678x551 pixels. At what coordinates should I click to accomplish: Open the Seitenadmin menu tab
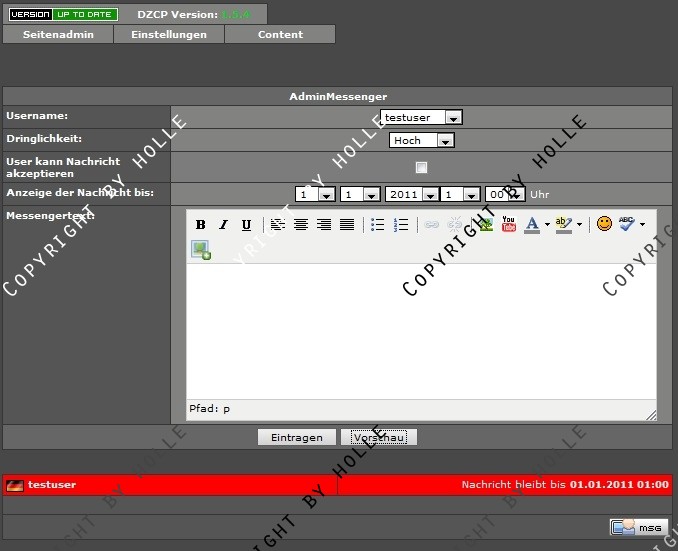coord(58,34)
